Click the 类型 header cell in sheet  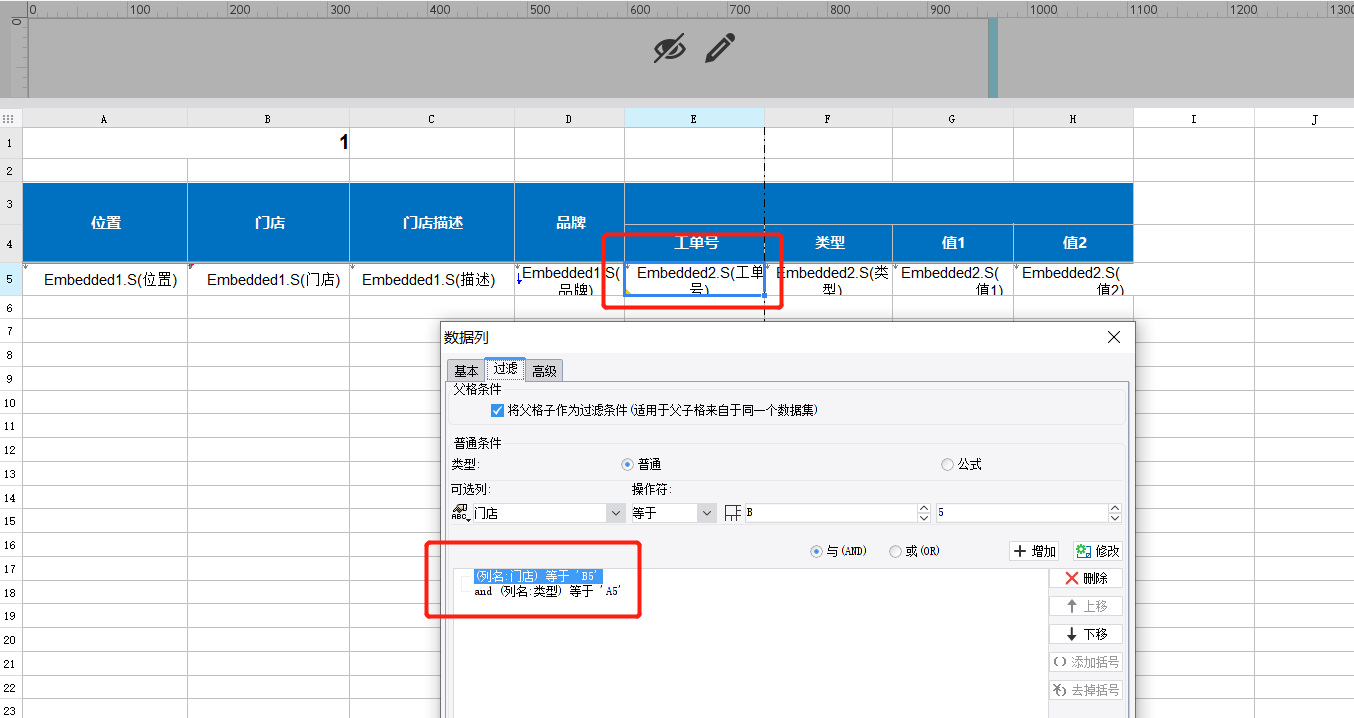pos(828,243)
